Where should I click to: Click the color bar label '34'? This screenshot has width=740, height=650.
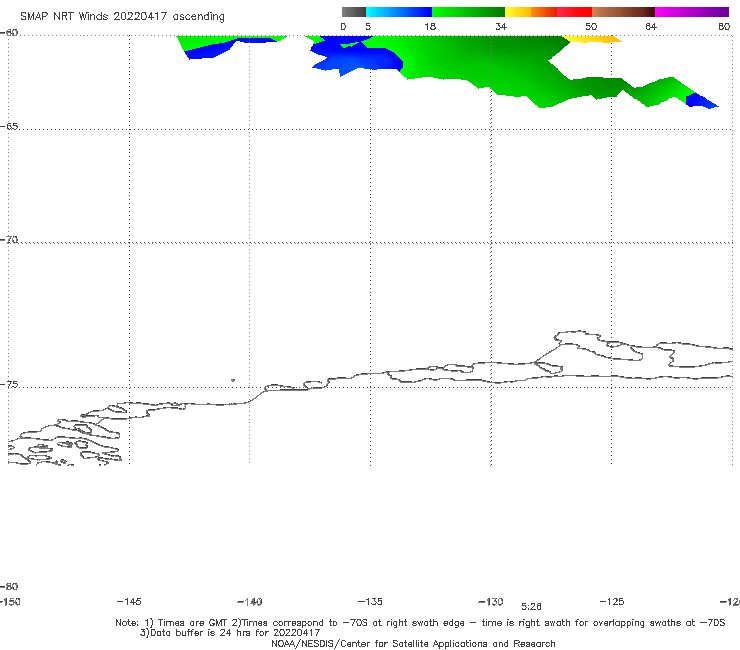pyautogui.click(x=501, y=26)
